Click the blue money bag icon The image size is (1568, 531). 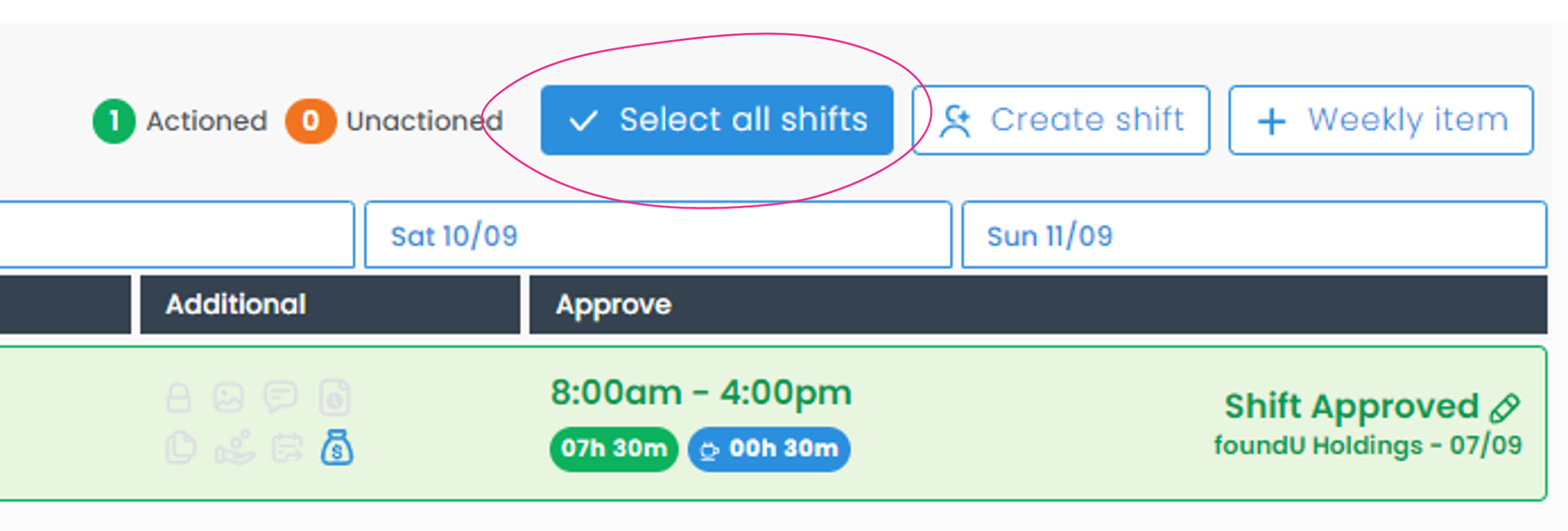pos(336,448)
